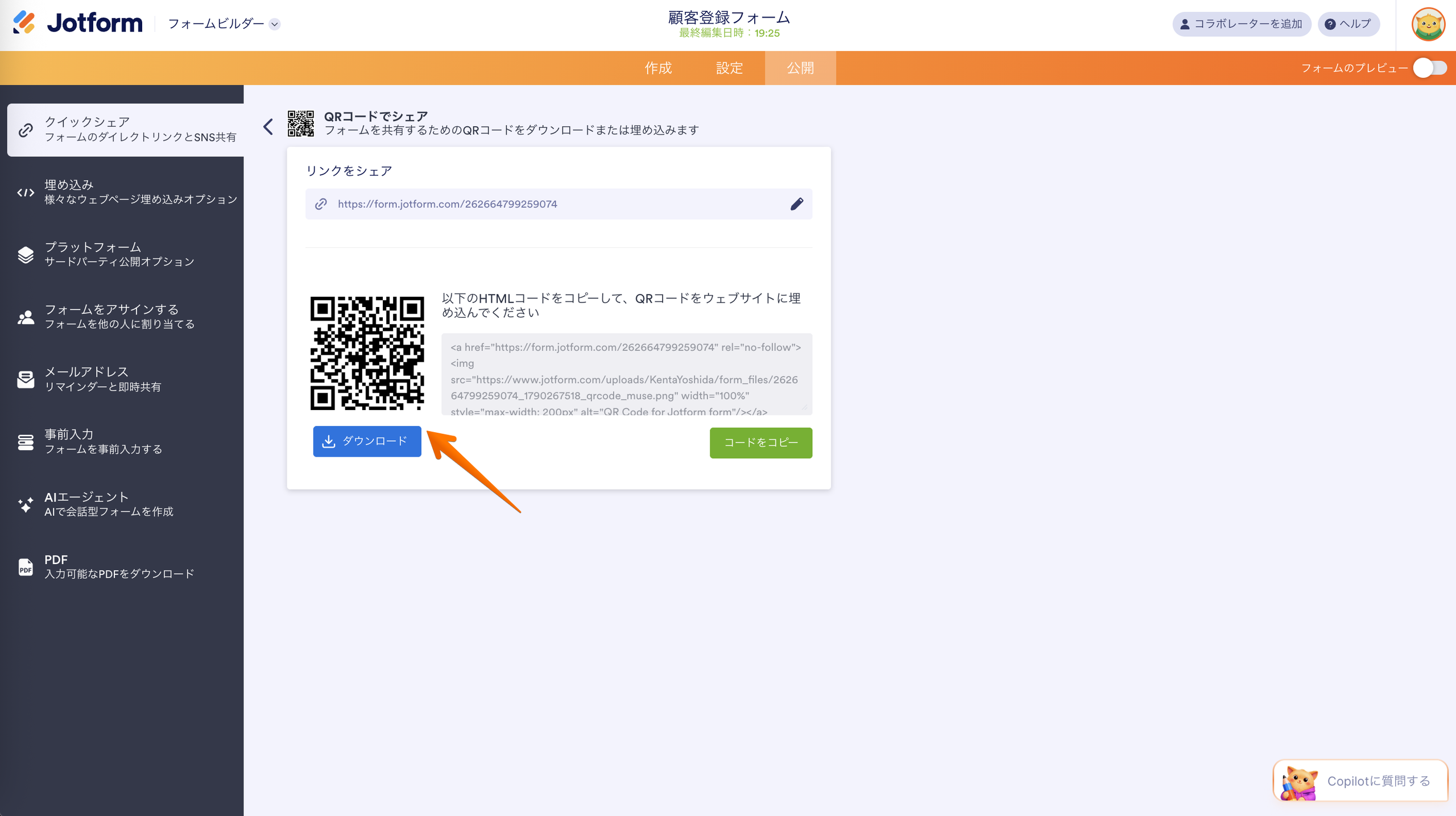Click the リンクをシェア heading
The height and width of the screenshot is (816, 1456).
coord(349,171)
